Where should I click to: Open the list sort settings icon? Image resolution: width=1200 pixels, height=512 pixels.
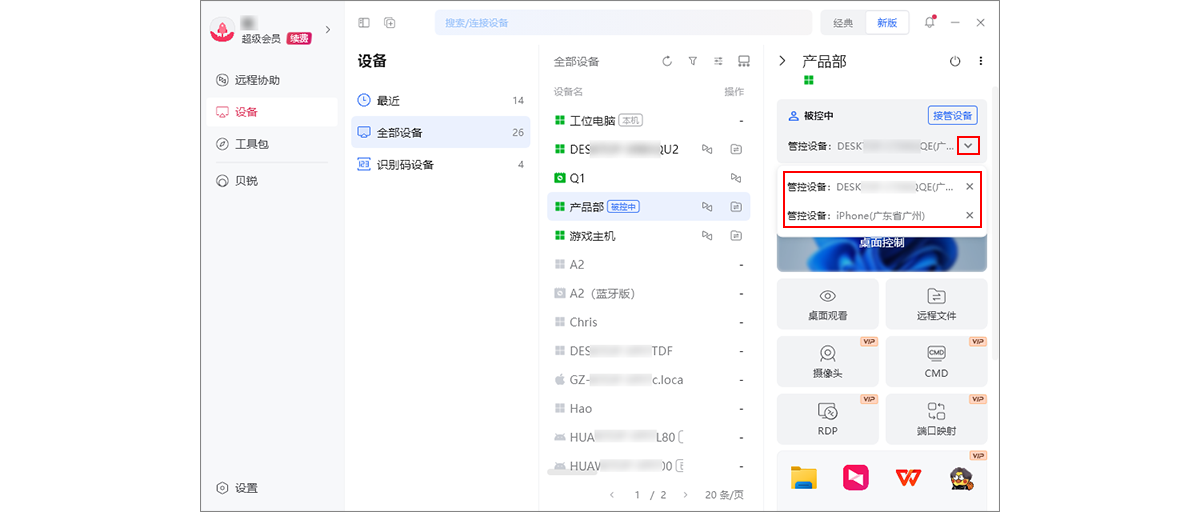tap(718, 61)
